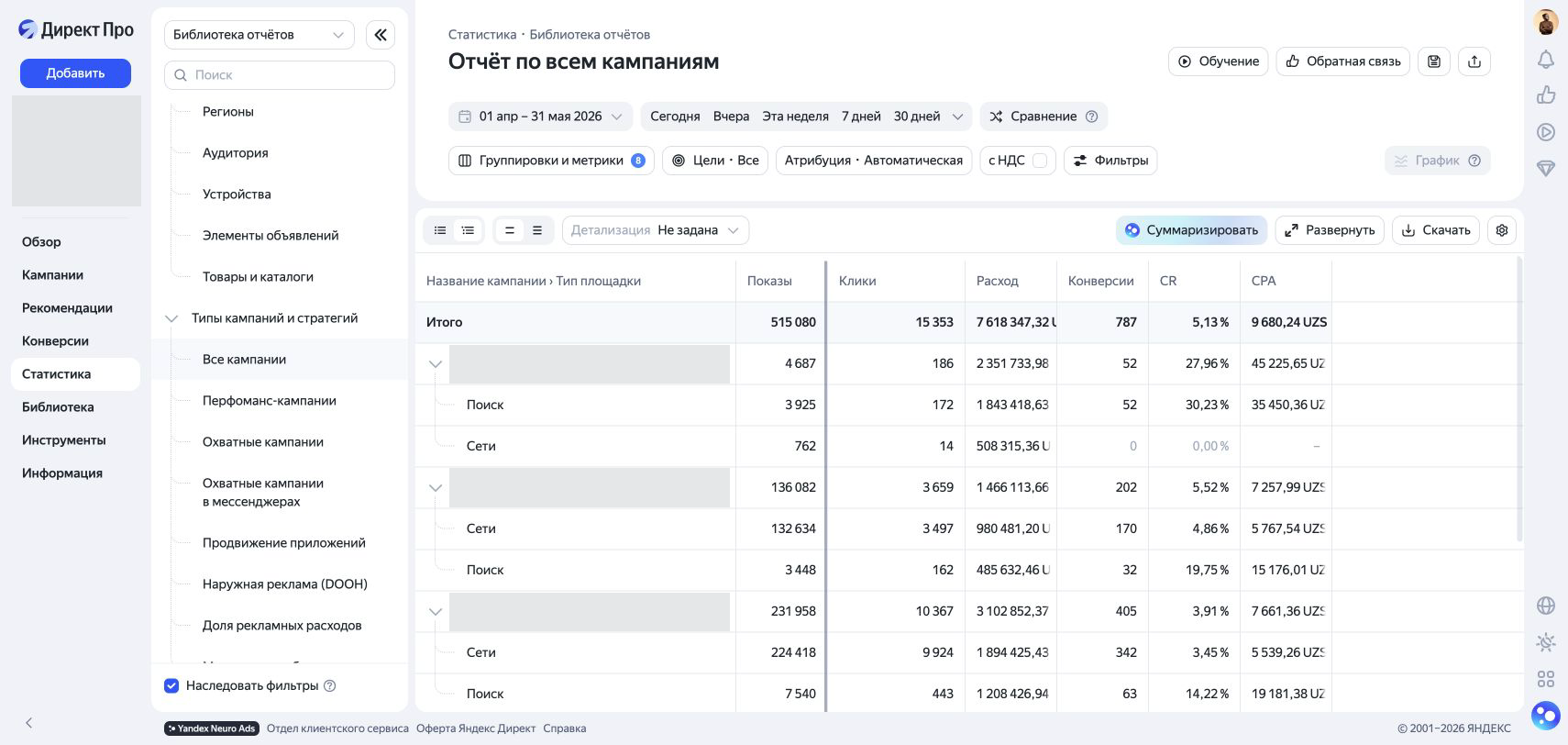Click the save report icon
The width and height of the screenshot is (1568, 745).
1434,61
